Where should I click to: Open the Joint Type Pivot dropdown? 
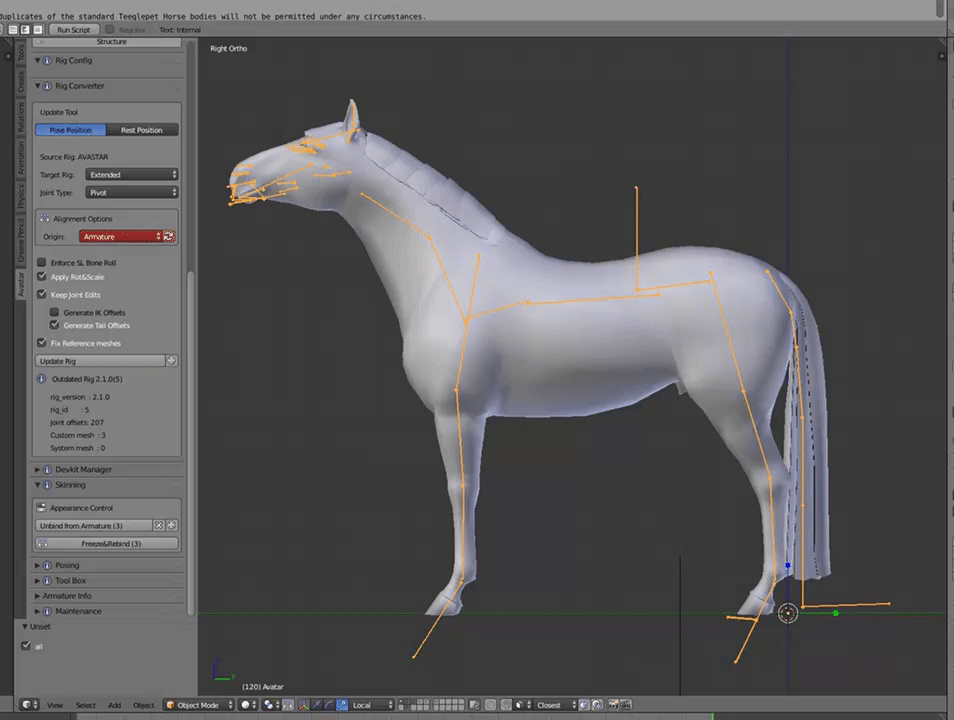click(x=132, y=193)
